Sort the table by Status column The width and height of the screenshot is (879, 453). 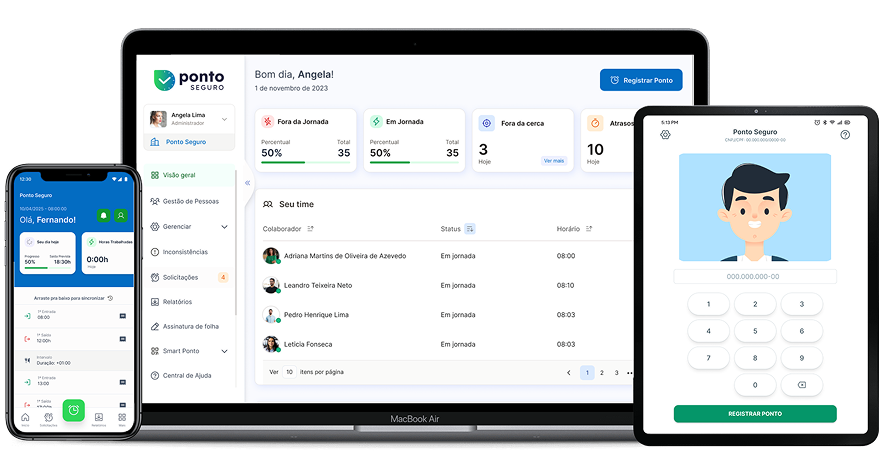point(470,229)
